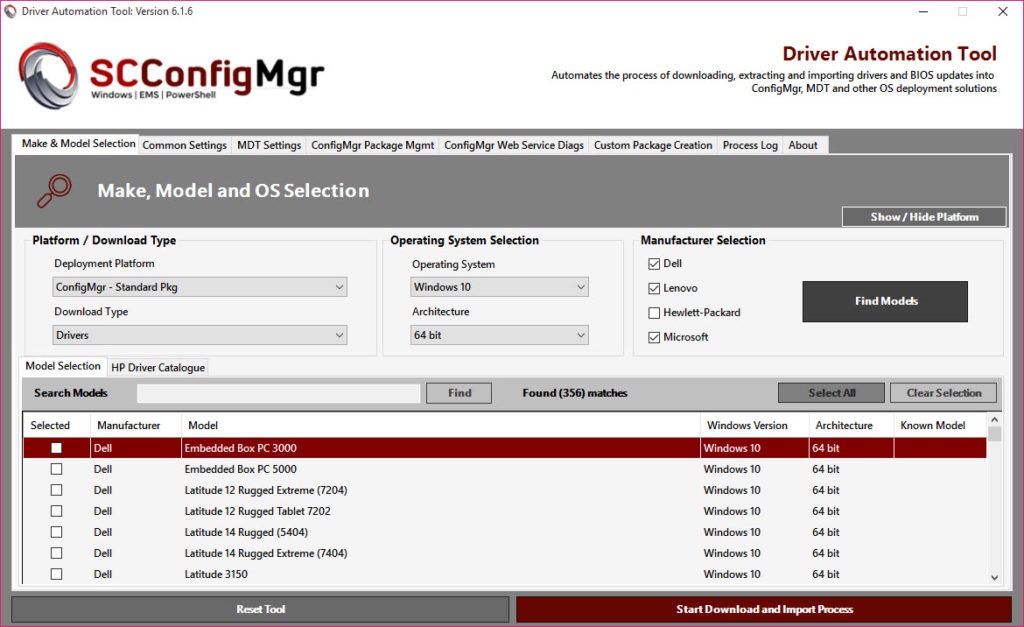Click '64 bit' cell in Embedded Box PC 5000 row
Viewport: 1024px width, 627px height.
click(x=825, y=469)
